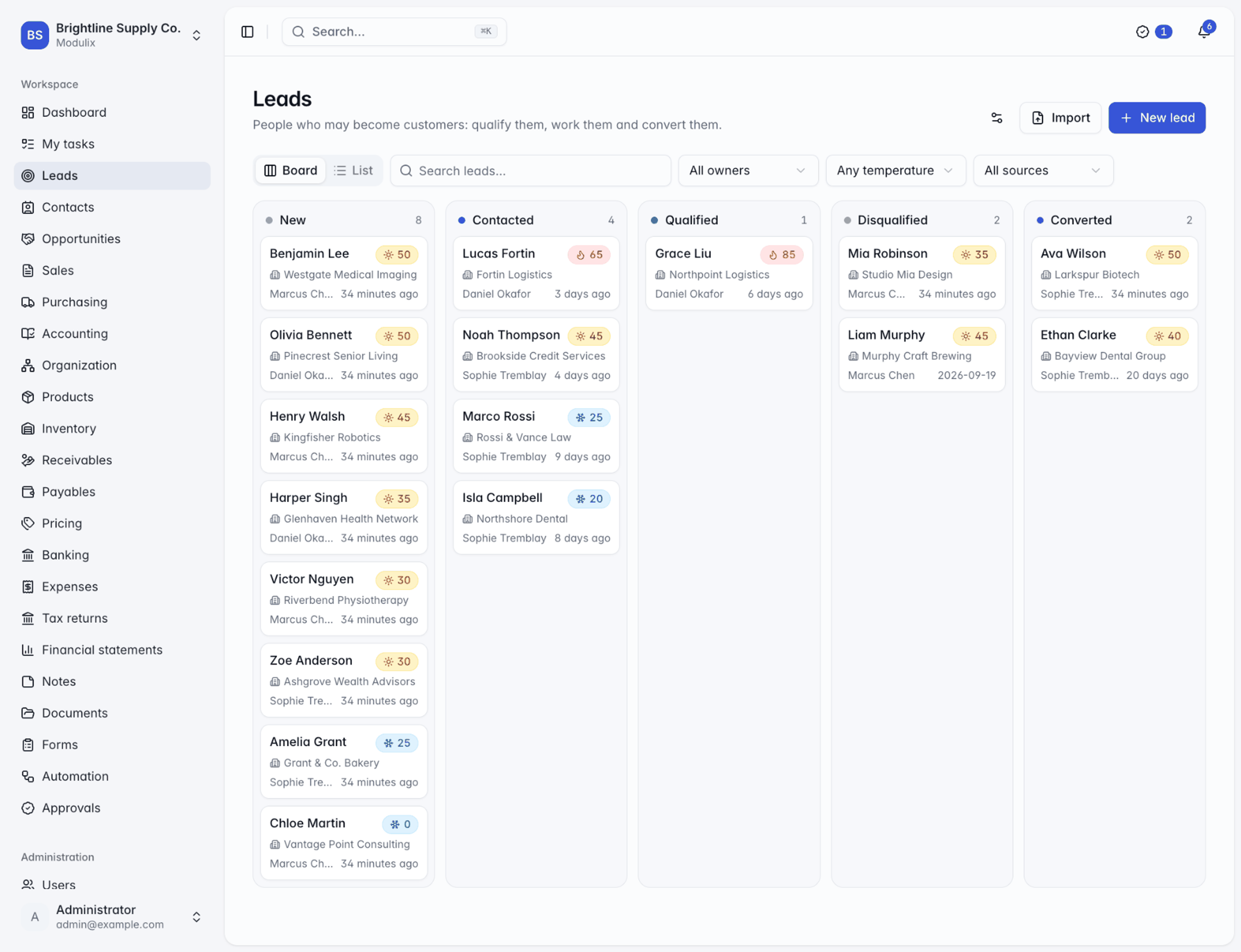Click the New lead button
The height and width of the screenshot is (952, 1241).
coord(1157,118)
